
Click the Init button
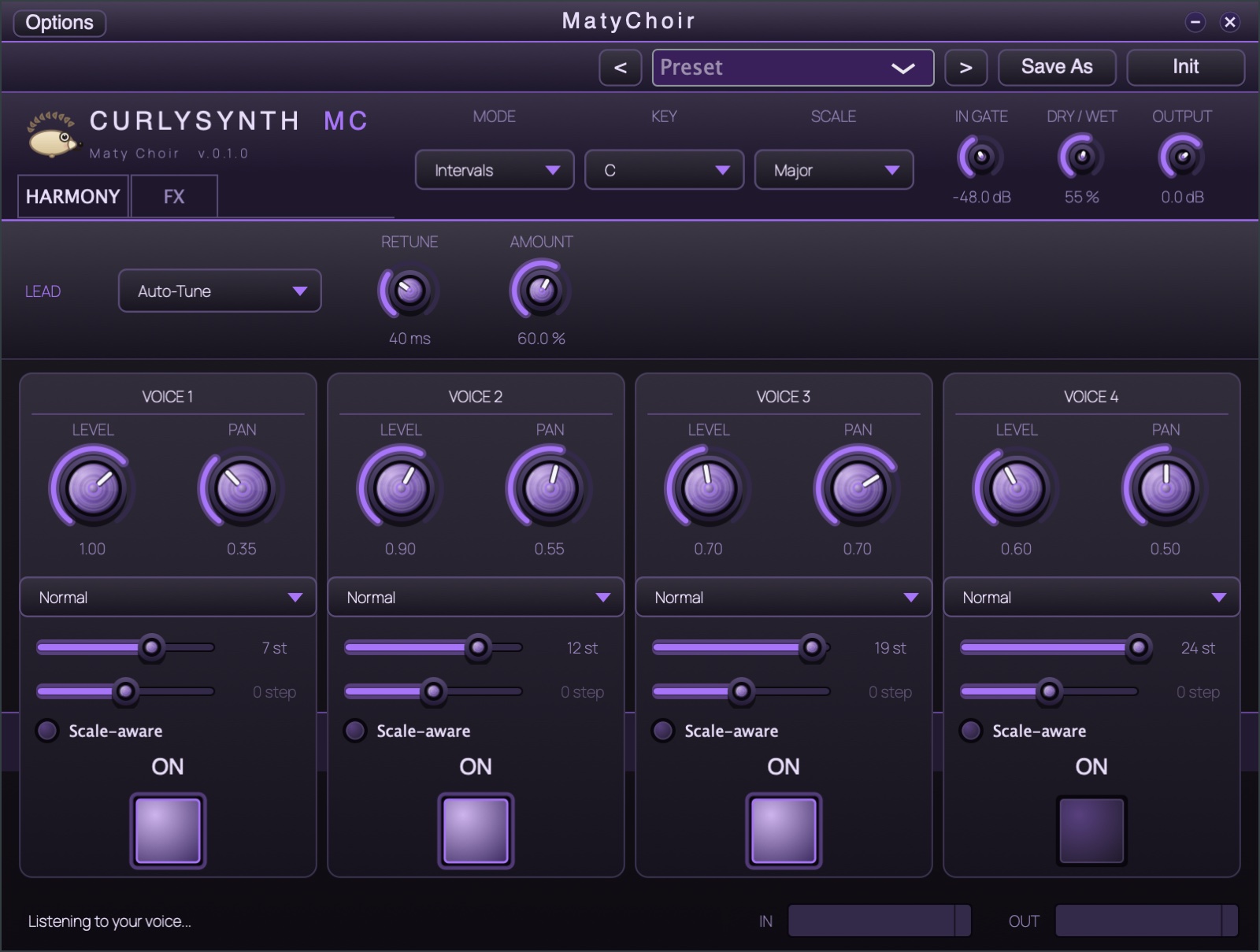coord(1185,68)
